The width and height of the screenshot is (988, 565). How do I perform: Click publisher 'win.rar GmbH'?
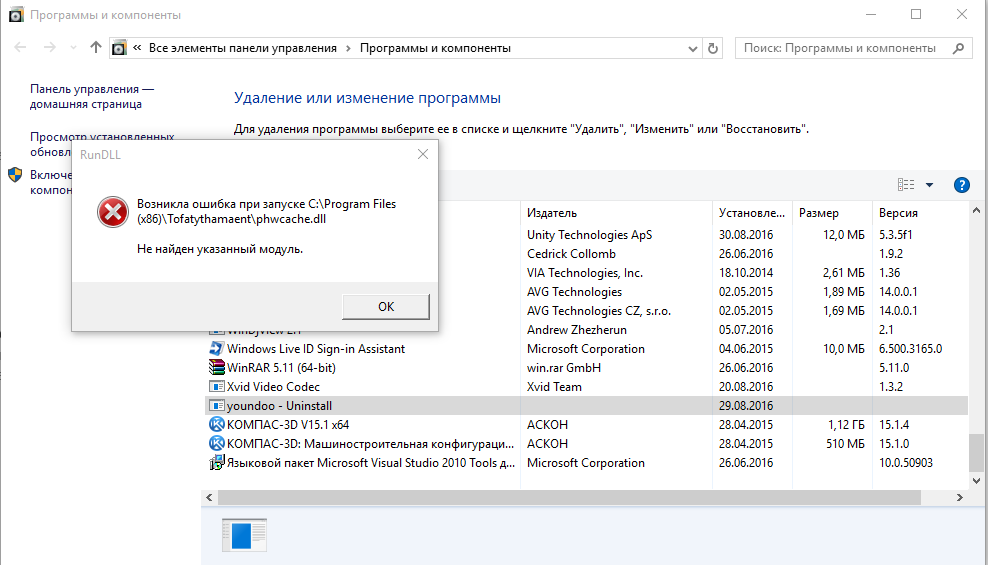point(564,367)
